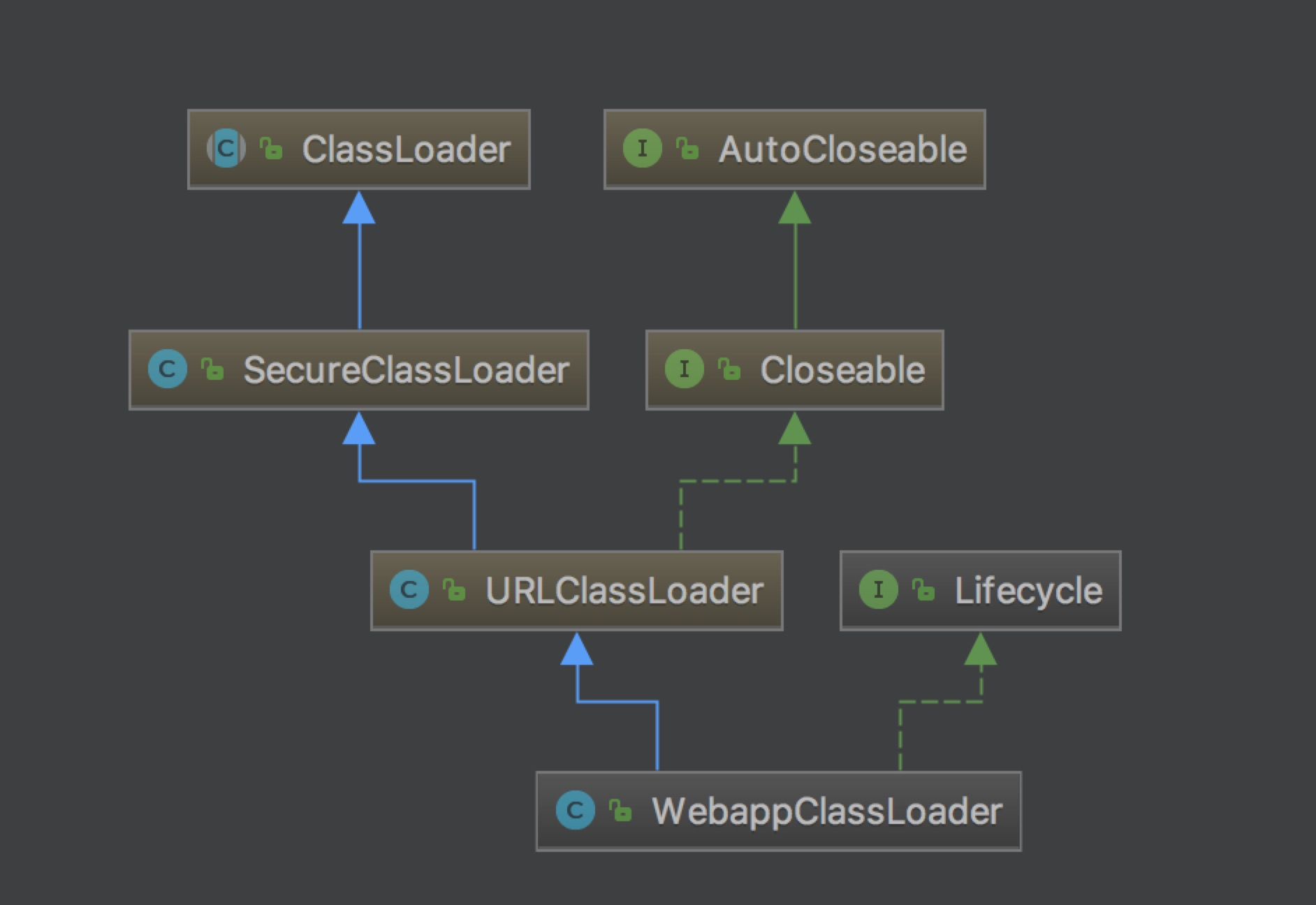The image size is (1316, 905).
Task: Select the Closeable interface node label
Action: point(842,370)
